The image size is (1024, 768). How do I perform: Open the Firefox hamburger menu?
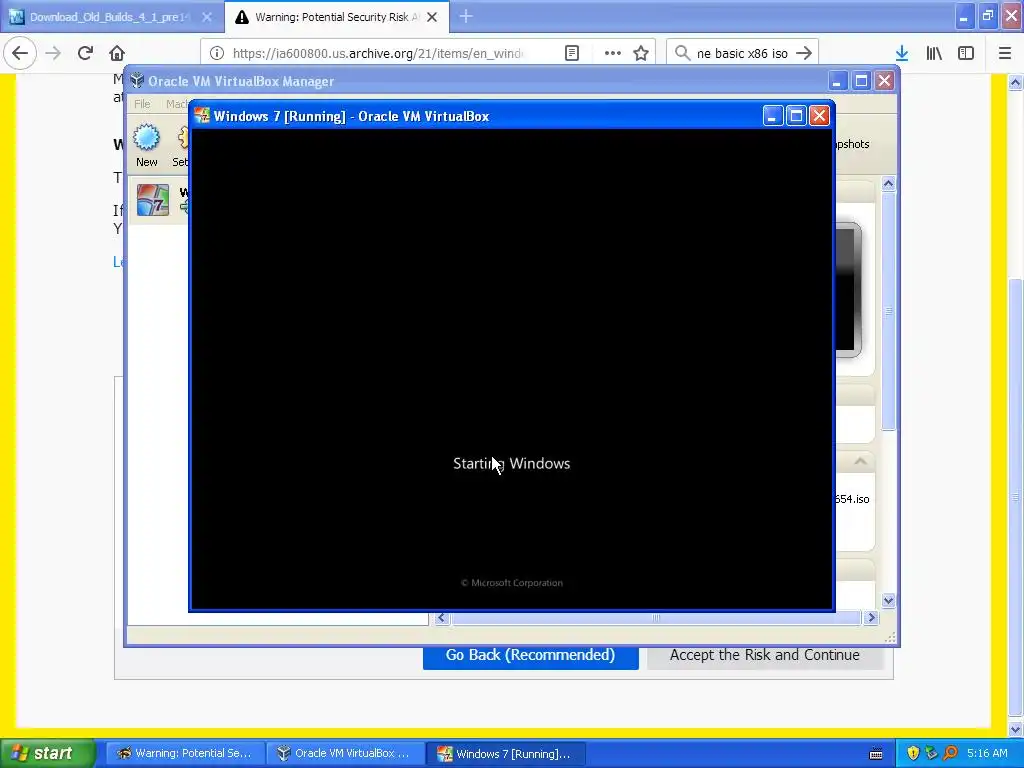pos(1005,53)
